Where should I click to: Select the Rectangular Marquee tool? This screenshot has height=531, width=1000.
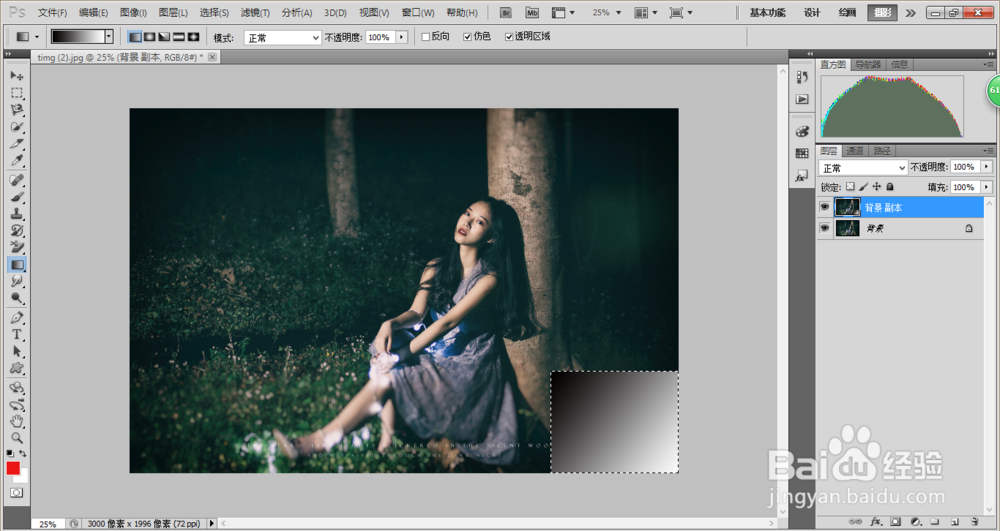(x=17, y=93)
